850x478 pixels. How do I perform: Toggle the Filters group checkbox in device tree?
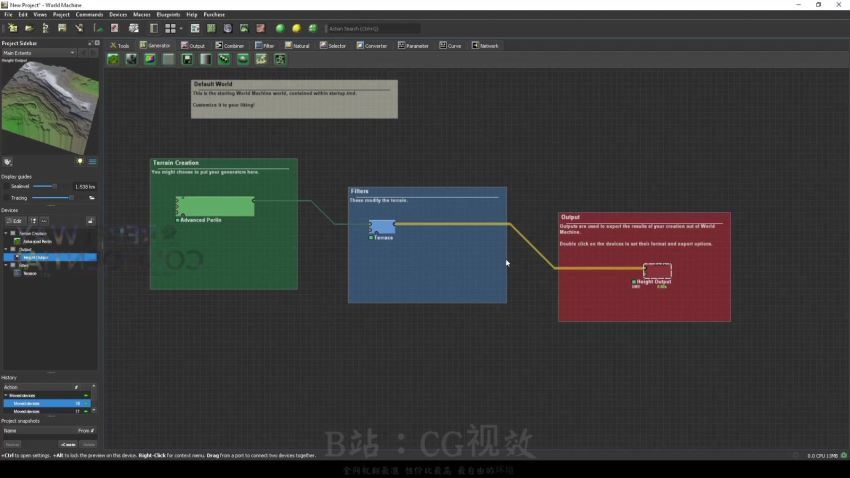point(13,265)
